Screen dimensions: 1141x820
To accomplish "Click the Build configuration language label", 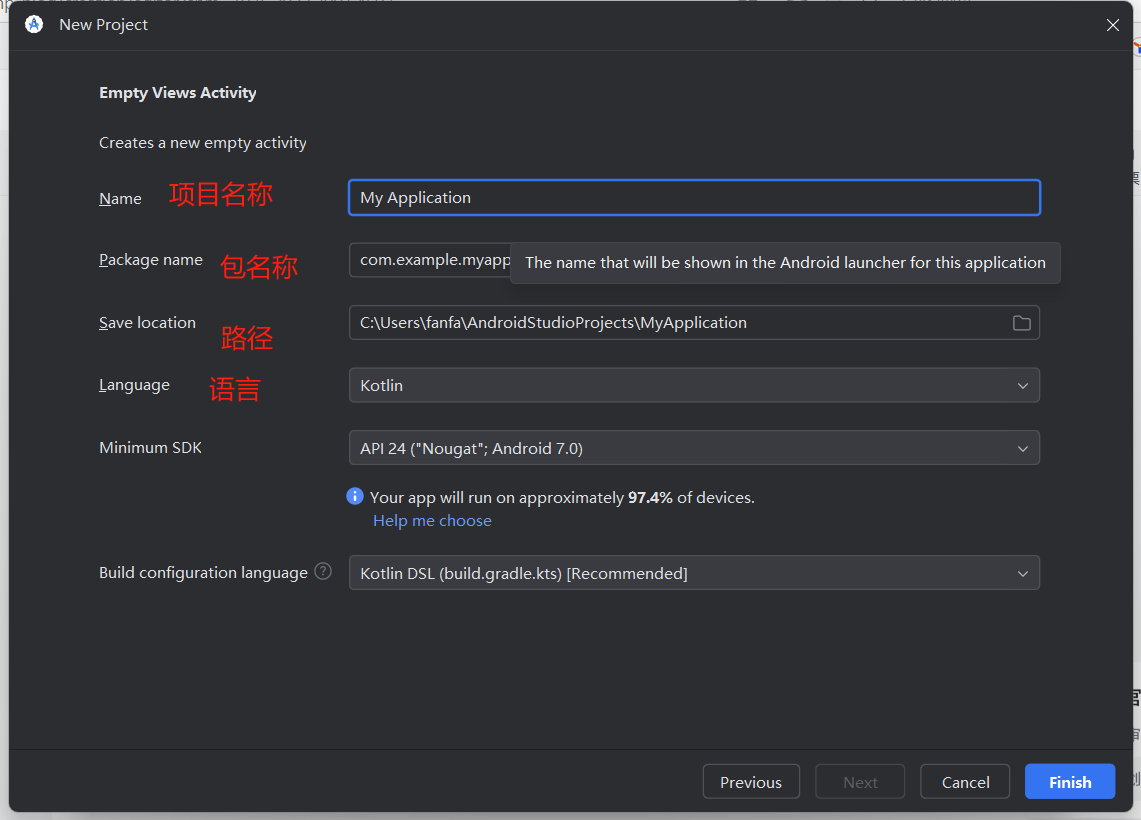I will [203, 573].
